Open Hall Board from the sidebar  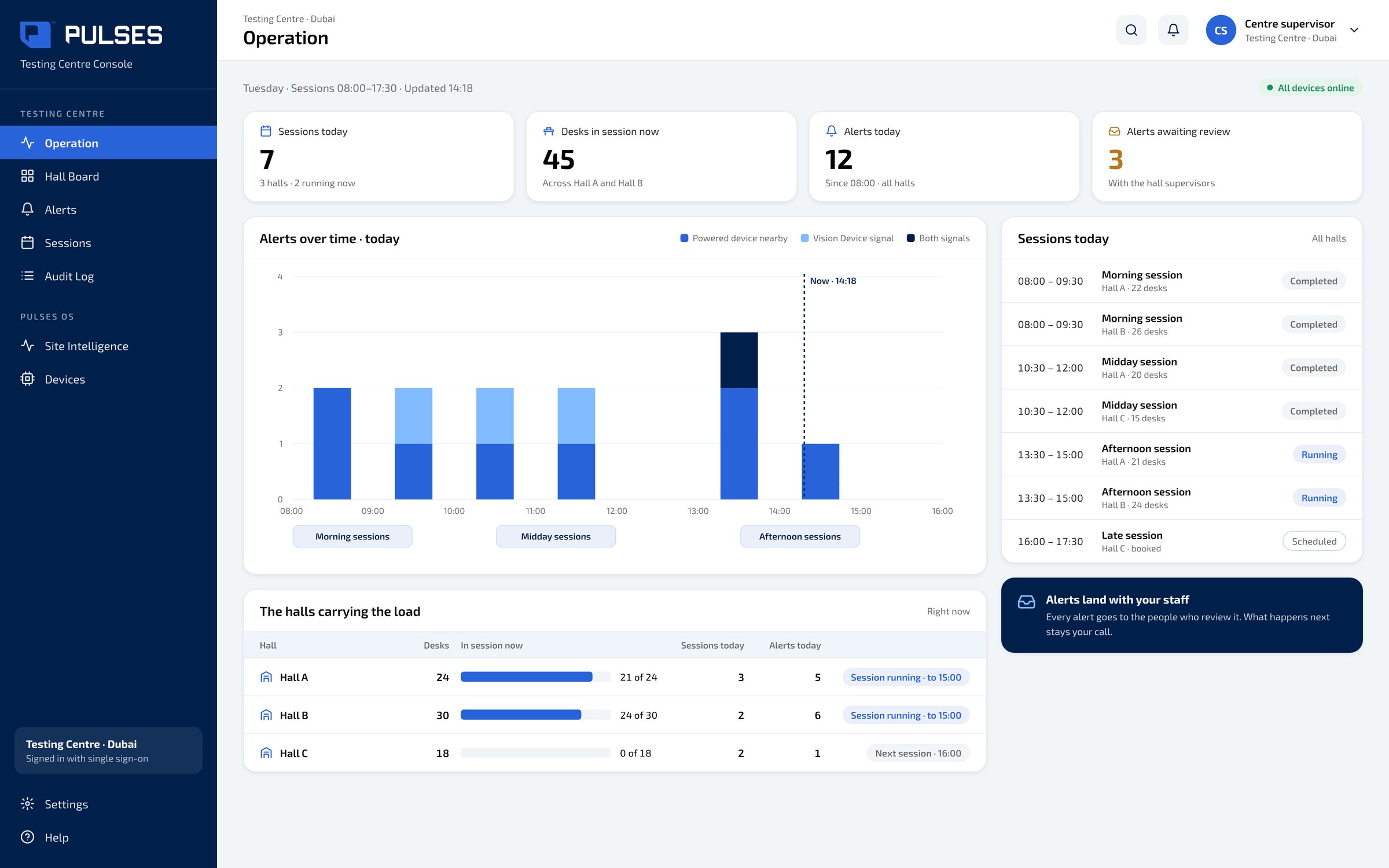pyautogui.click(x=109, y=176)
